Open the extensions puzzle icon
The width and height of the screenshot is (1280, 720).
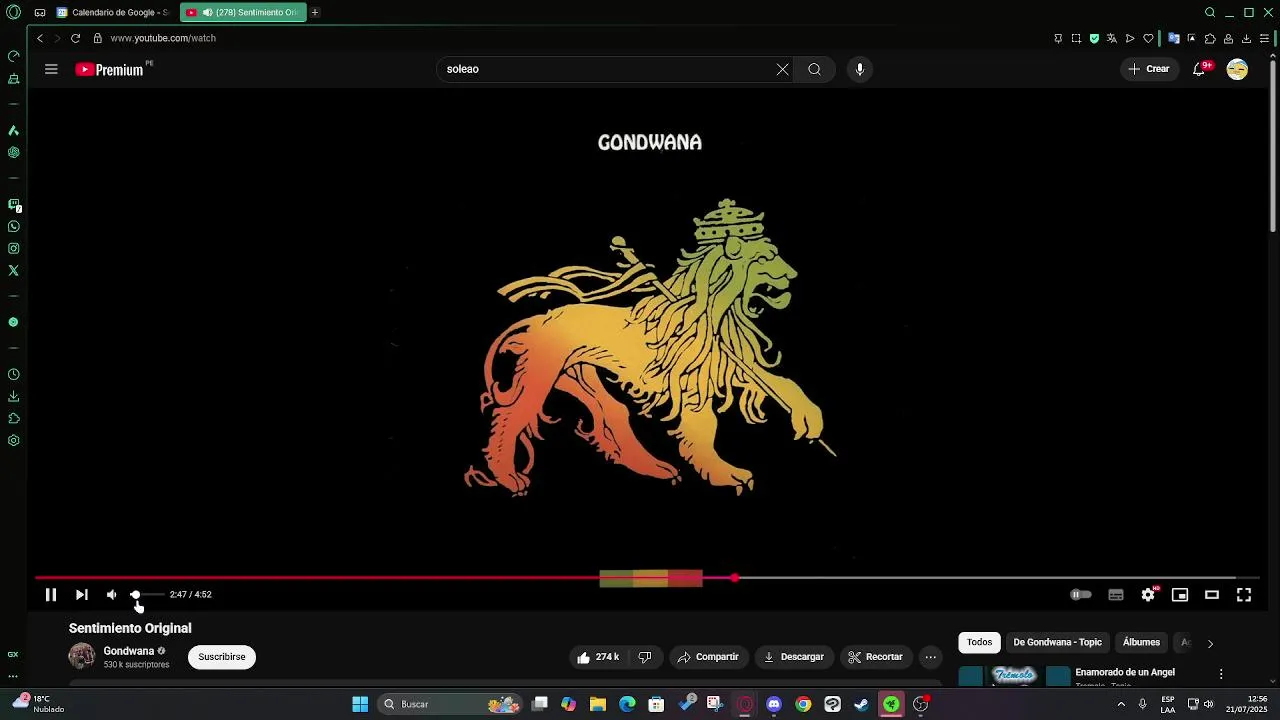click(1210, 38)
